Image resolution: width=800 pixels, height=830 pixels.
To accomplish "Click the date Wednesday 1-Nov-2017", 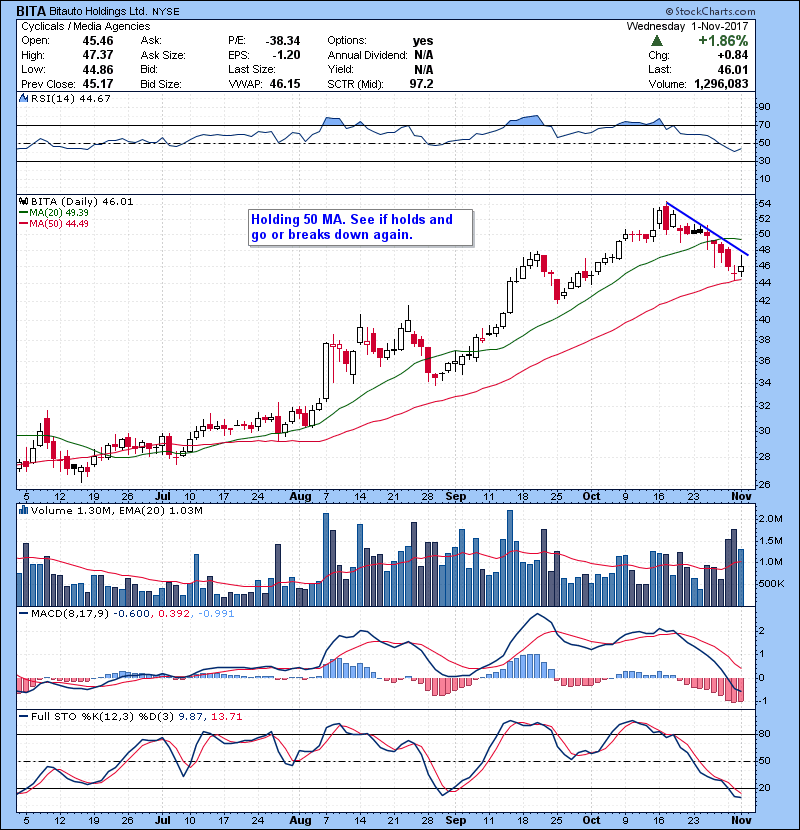I will pos(687,26).
